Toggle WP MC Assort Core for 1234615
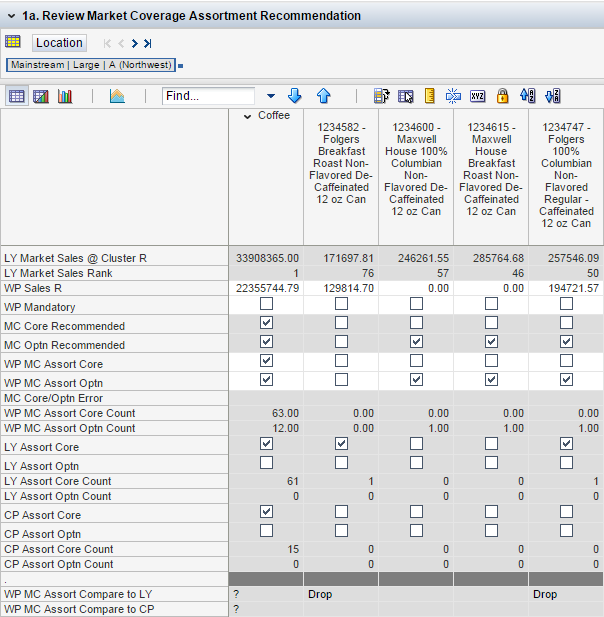The width and height of the screenshot is (604, 617). (x=491, y=361)
